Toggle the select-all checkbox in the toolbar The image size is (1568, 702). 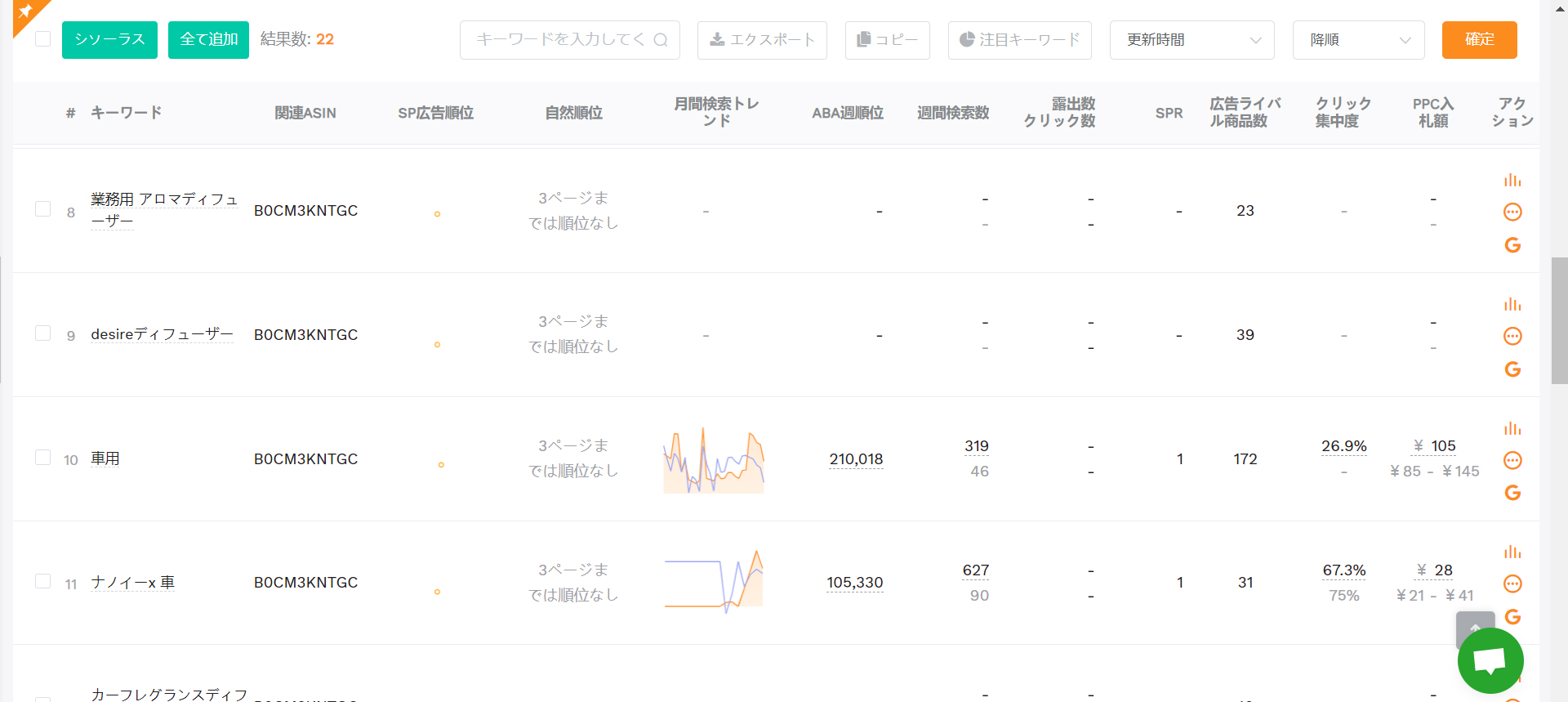click(x=43, y=38)
